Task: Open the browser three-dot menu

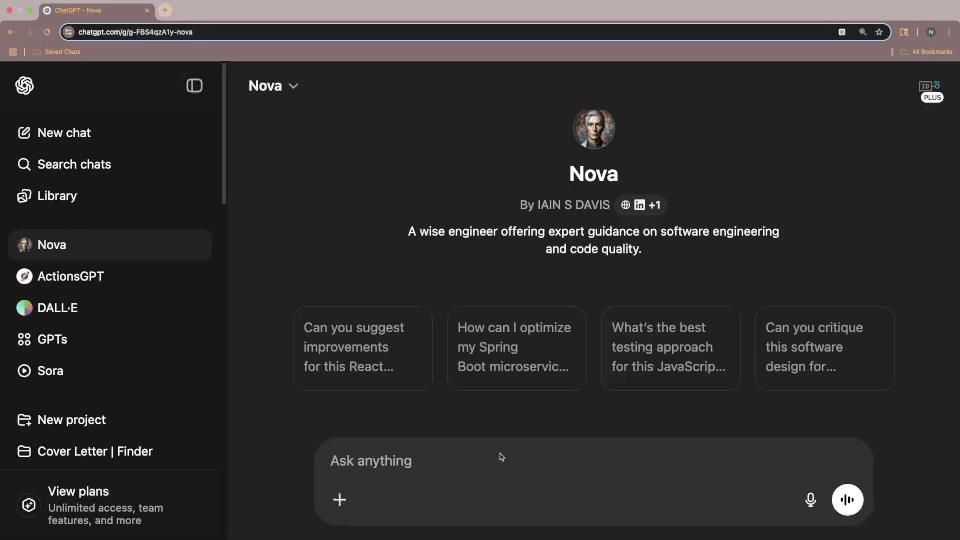Action: pyautogui.click(x=949, y=32)
